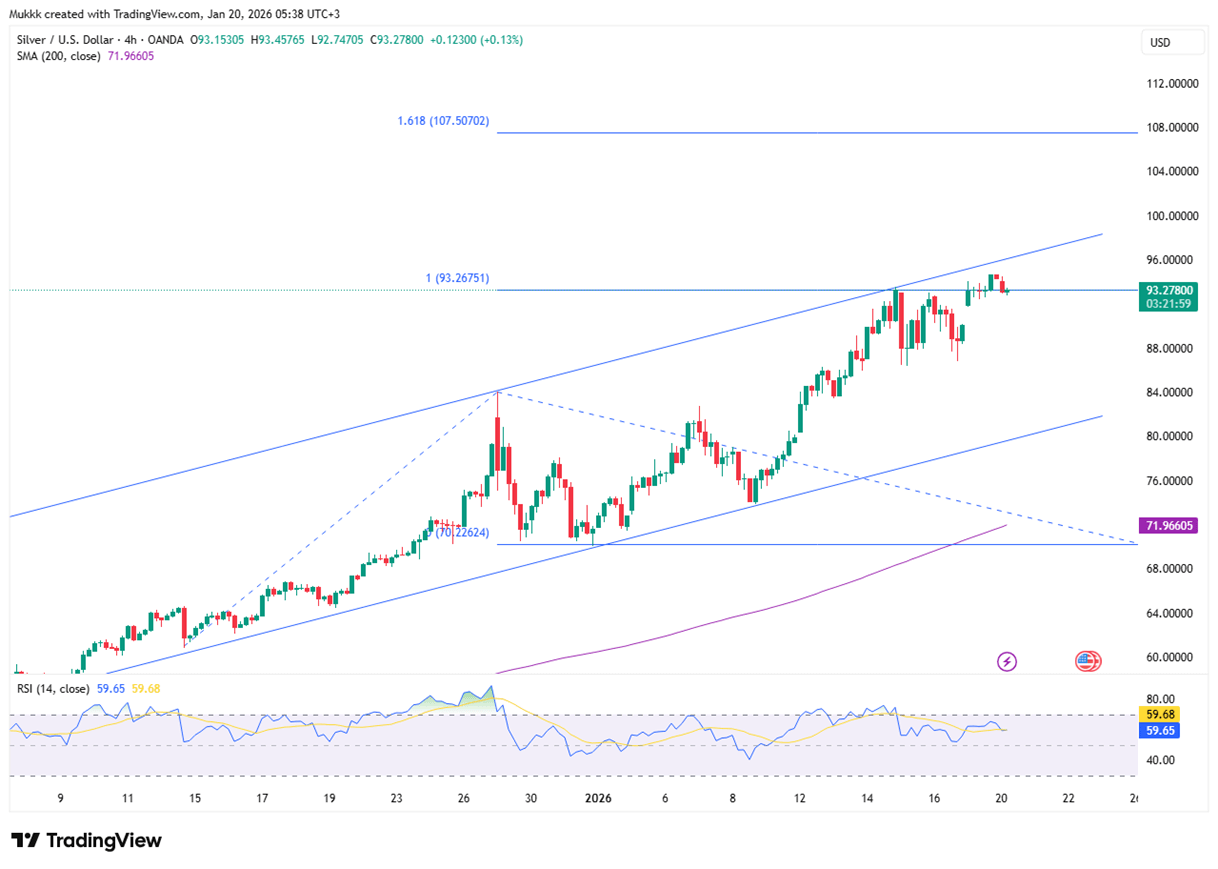Click the 1.618 Fibonacci extension horizontal line
The height and width of the screenshot is (869, 1218).
pyautogui.click(x=800, y=132)
